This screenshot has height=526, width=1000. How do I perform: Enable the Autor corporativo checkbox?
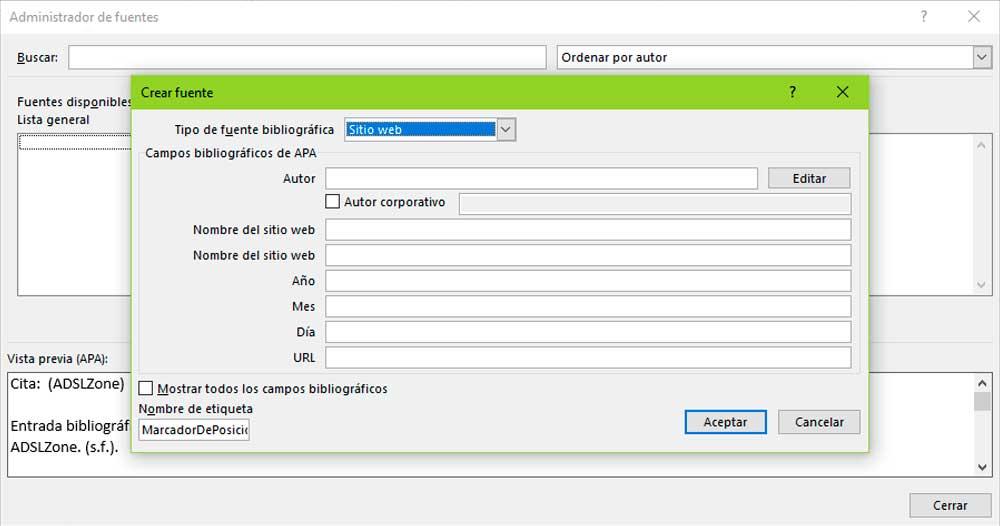pyautogui.click(x=333, y=202)
